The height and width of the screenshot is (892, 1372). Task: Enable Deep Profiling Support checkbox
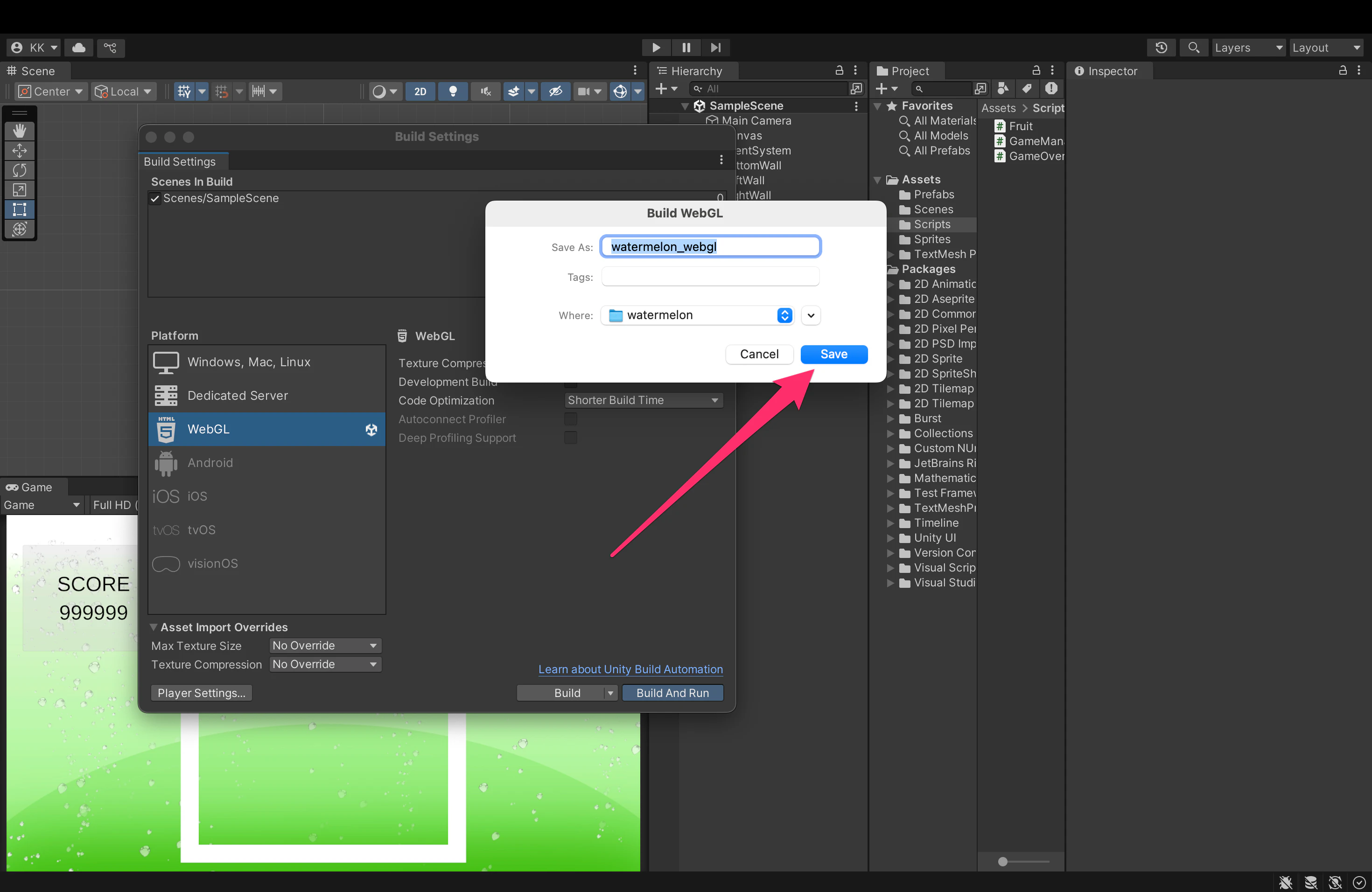(570, 438)
